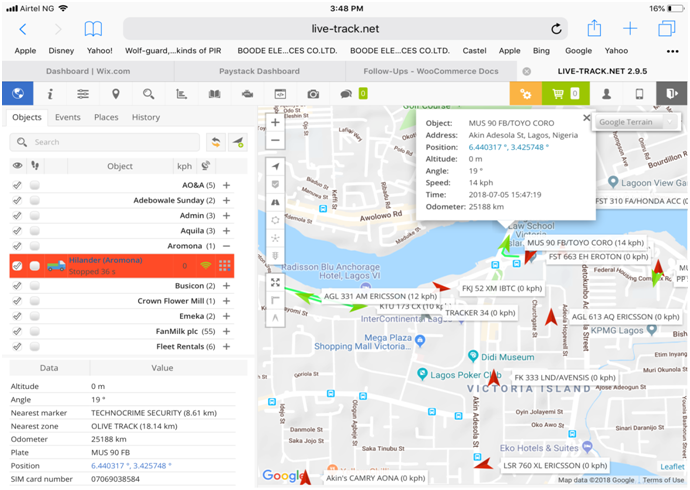Click the map zoom out minus button
This screenshot has height=490, width=690.
coord(275,140)
